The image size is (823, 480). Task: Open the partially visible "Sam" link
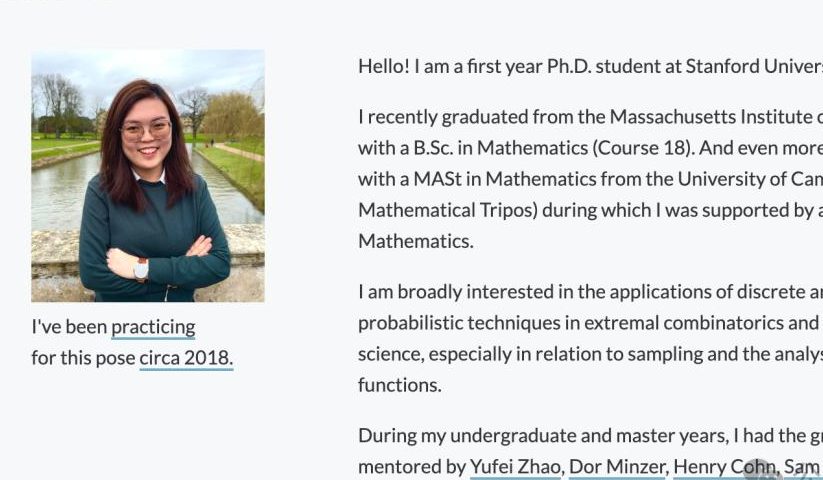(802, 466)
